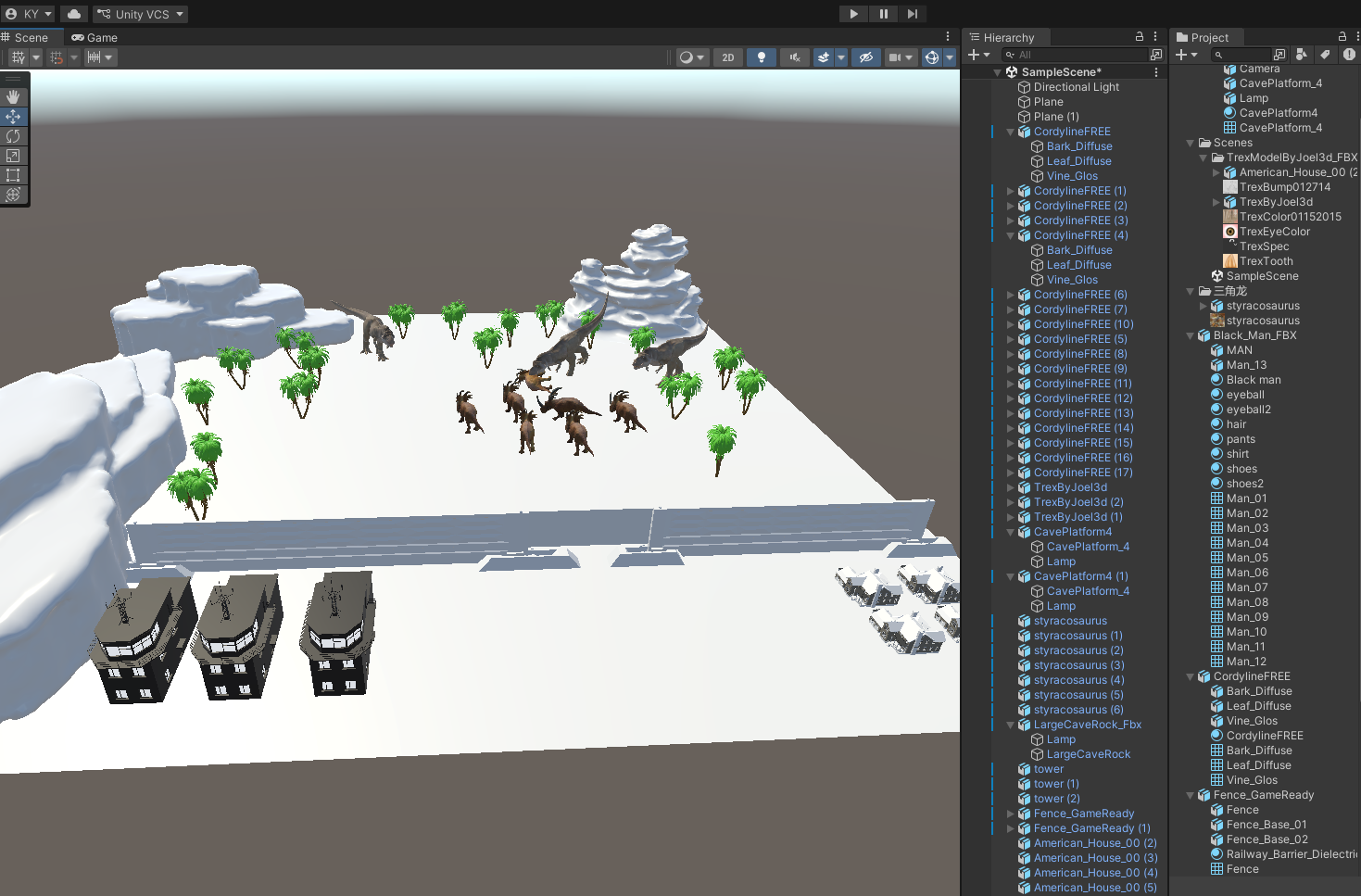Screen dimensions: 1361x896
Task: Select the combined Transform tool
Action: [13, 195]
